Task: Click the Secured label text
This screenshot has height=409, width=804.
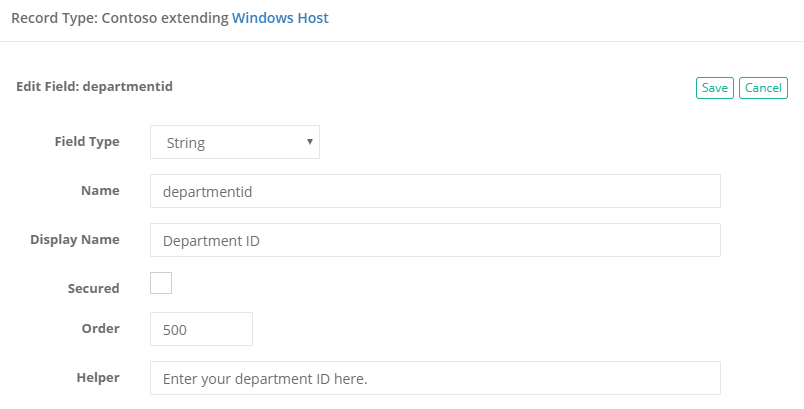Action: coord(94,289)
